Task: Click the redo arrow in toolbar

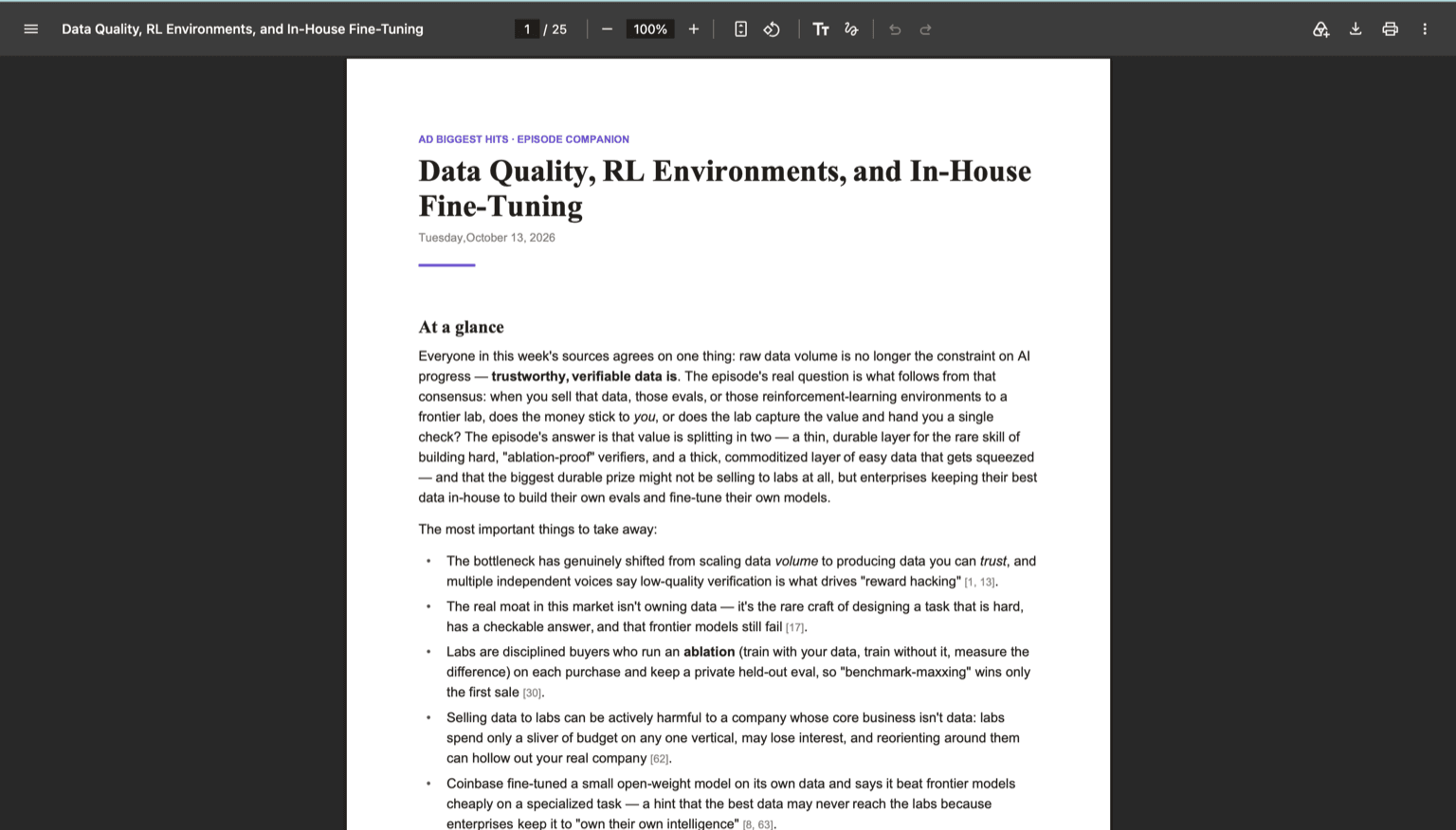Action: (925, 29)
